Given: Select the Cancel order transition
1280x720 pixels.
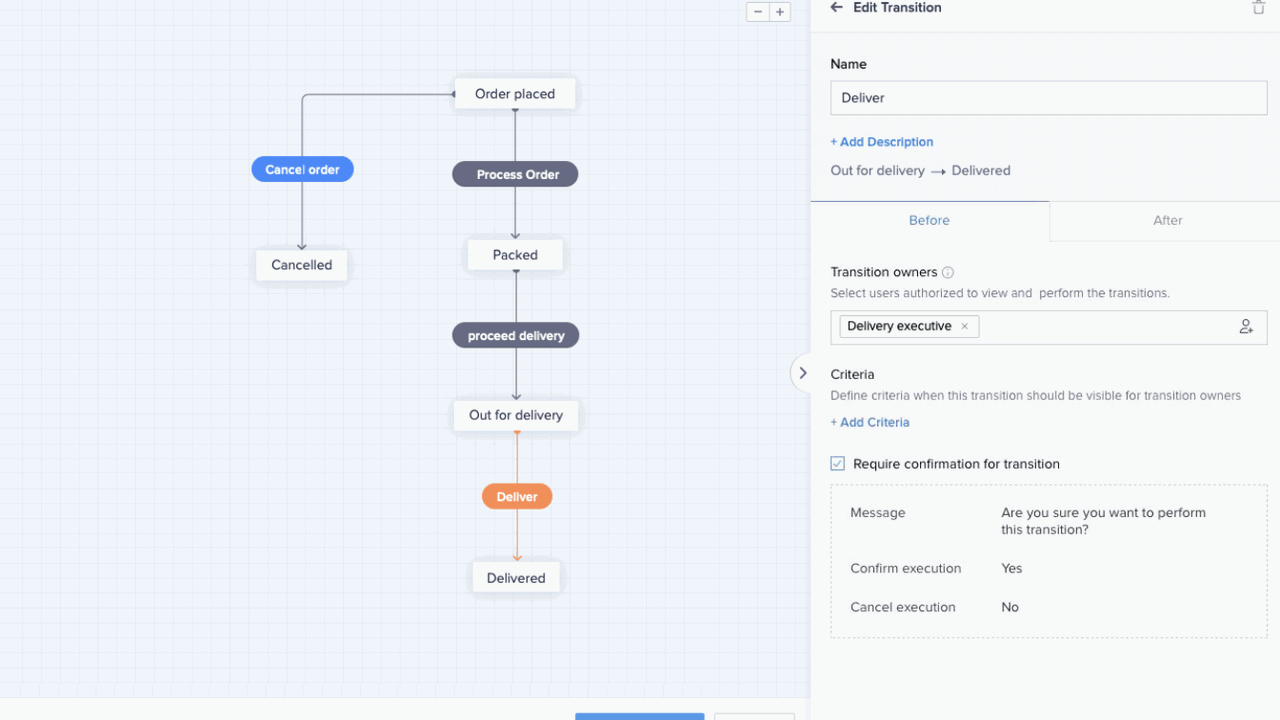Looking at the screenshot, I should pos(302,170).
